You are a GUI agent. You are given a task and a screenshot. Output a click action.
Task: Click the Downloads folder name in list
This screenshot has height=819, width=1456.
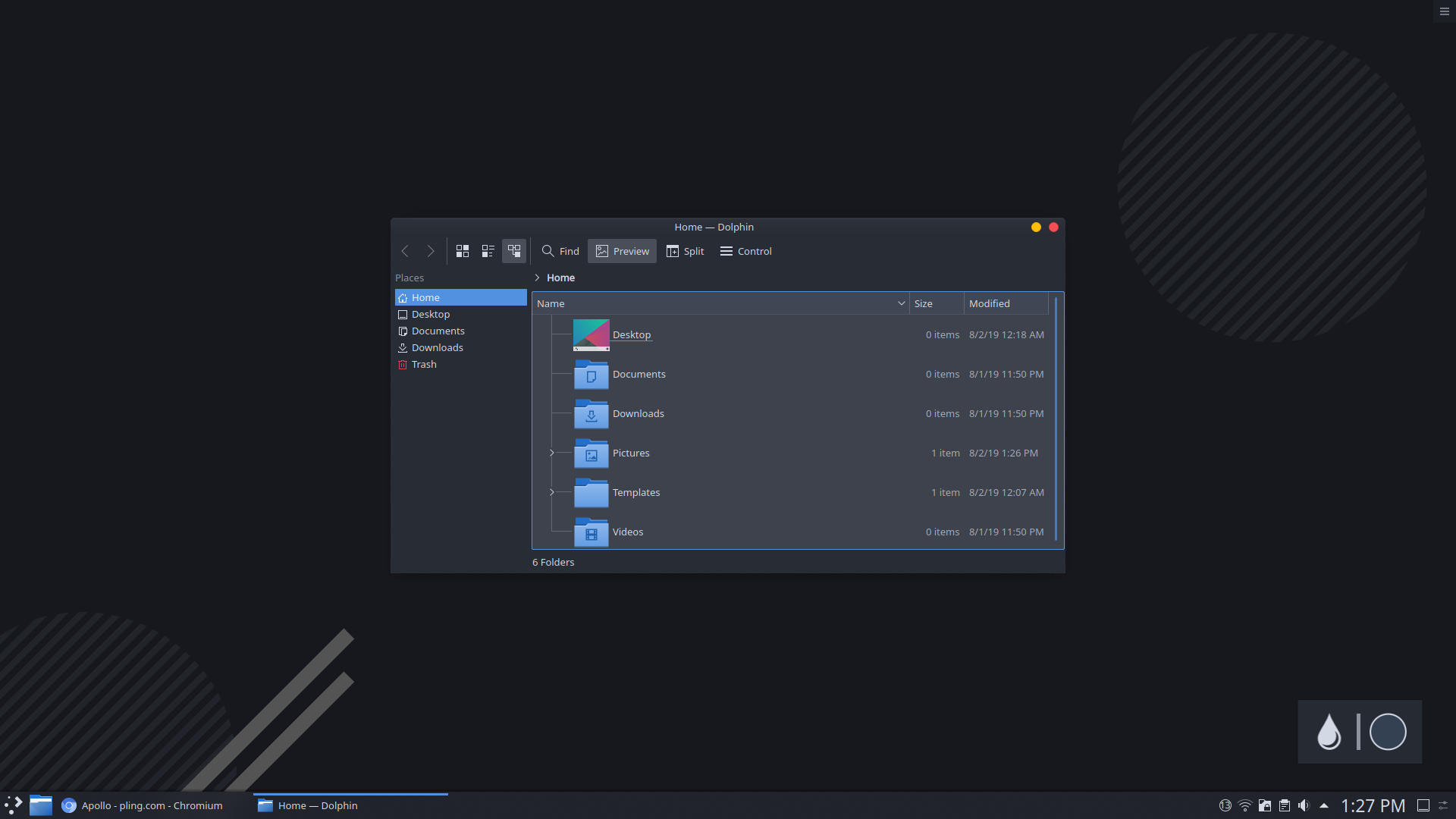639,414
